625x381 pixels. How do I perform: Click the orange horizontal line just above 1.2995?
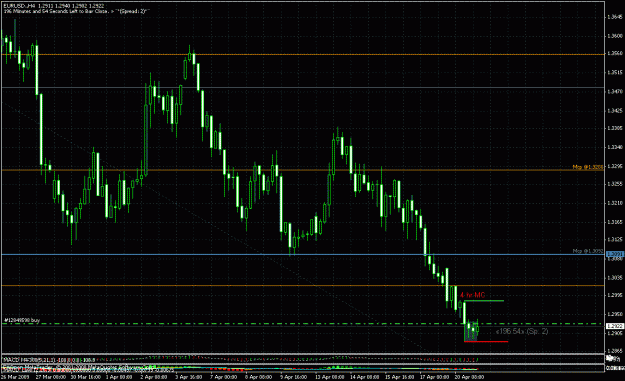[303, 285]
